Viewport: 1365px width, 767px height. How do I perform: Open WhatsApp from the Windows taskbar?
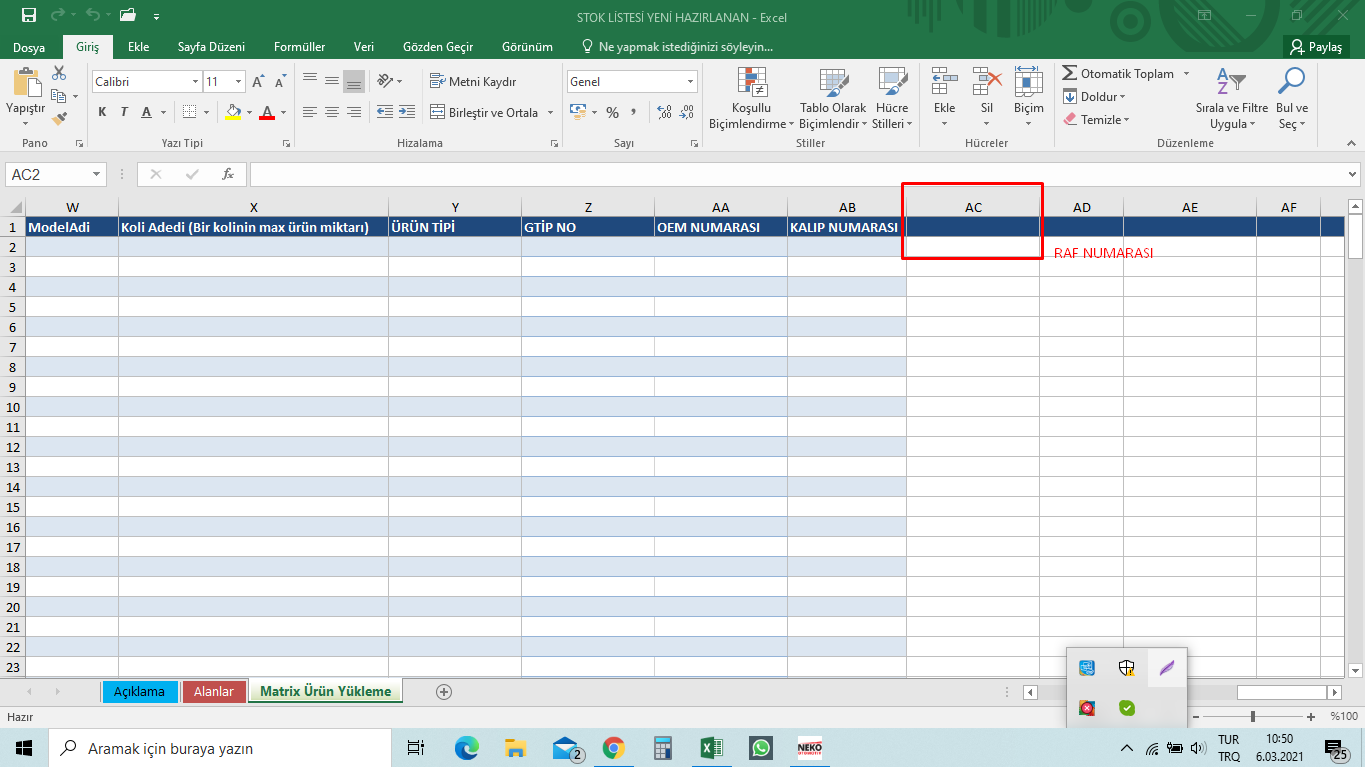761,748
